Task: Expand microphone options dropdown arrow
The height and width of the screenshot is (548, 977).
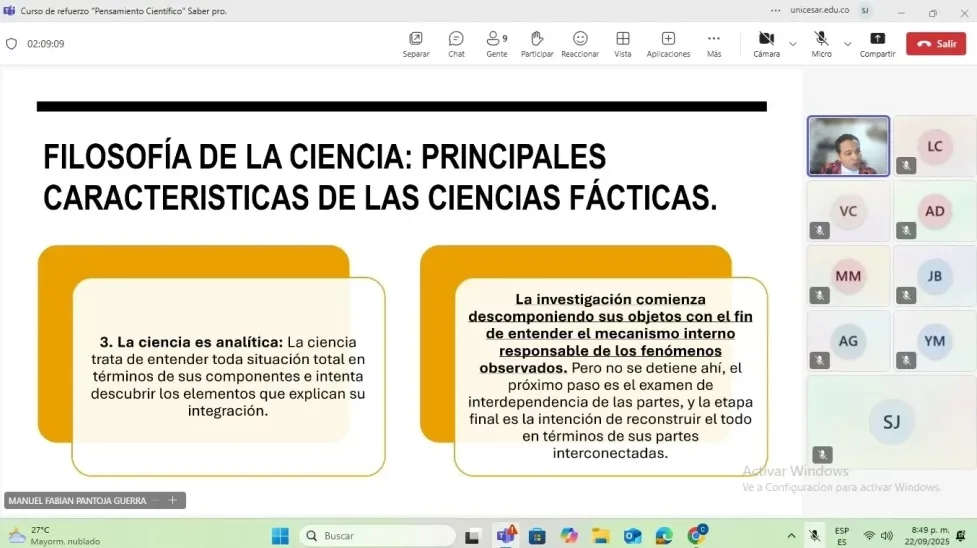Action: click(847, 44)
